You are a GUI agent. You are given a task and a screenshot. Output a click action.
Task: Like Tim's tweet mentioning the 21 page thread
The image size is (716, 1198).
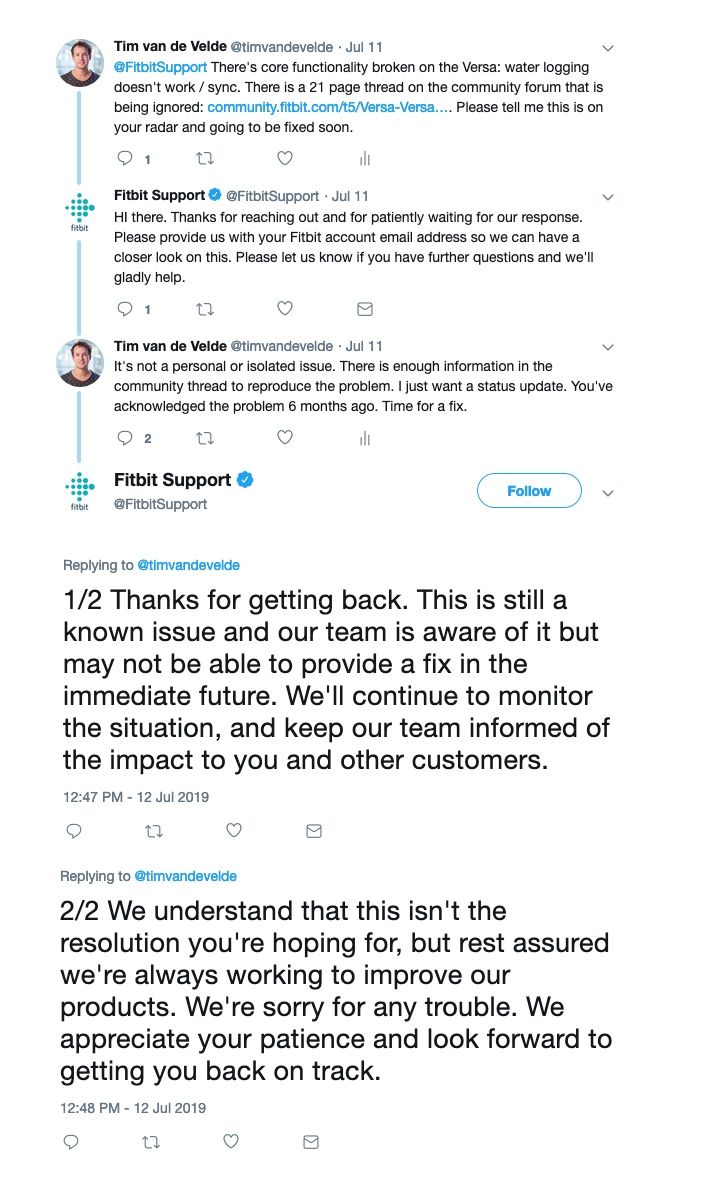(x=284, y=158)
